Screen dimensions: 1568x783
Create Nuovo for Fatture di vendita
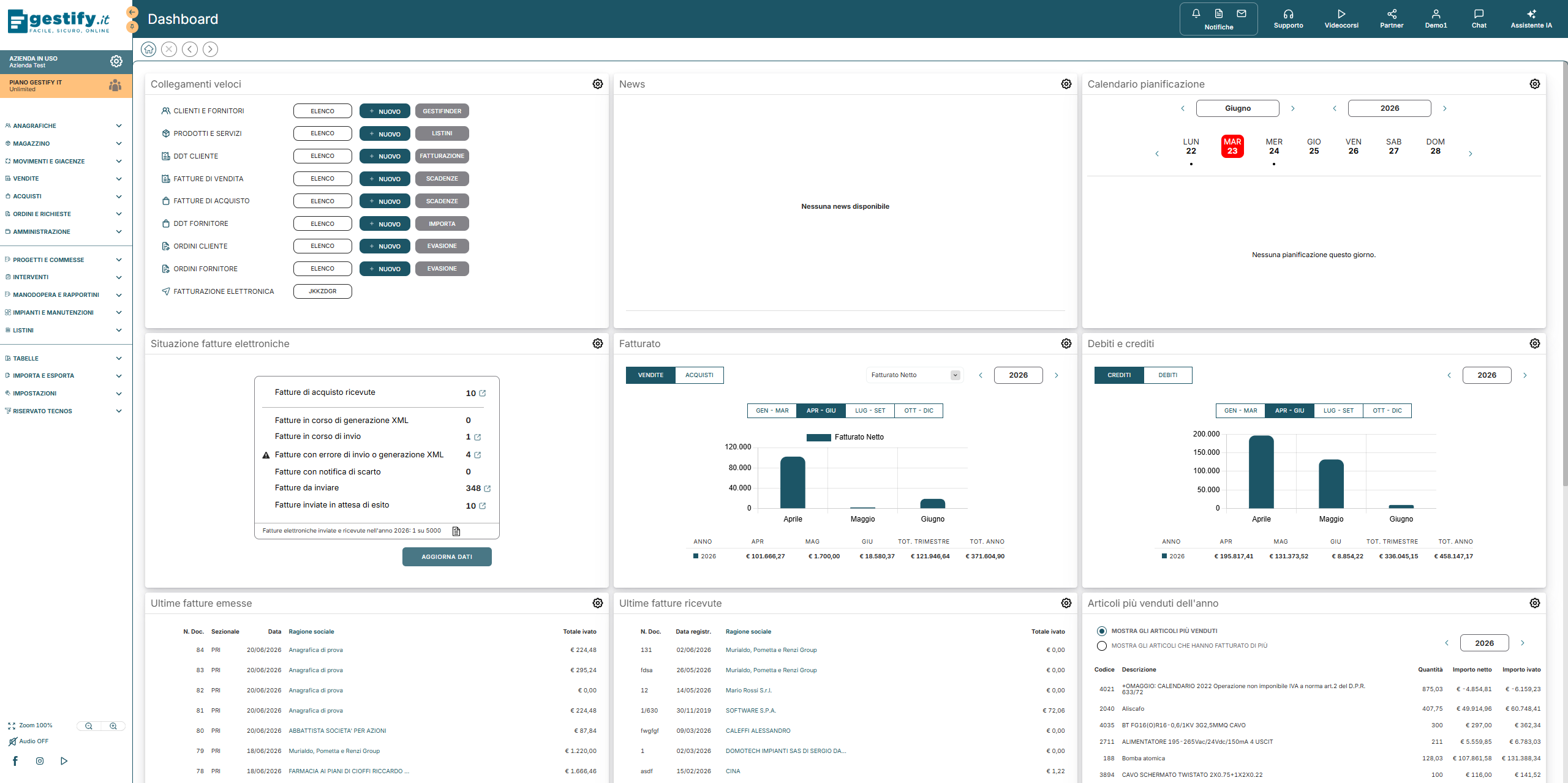(385, 179)
